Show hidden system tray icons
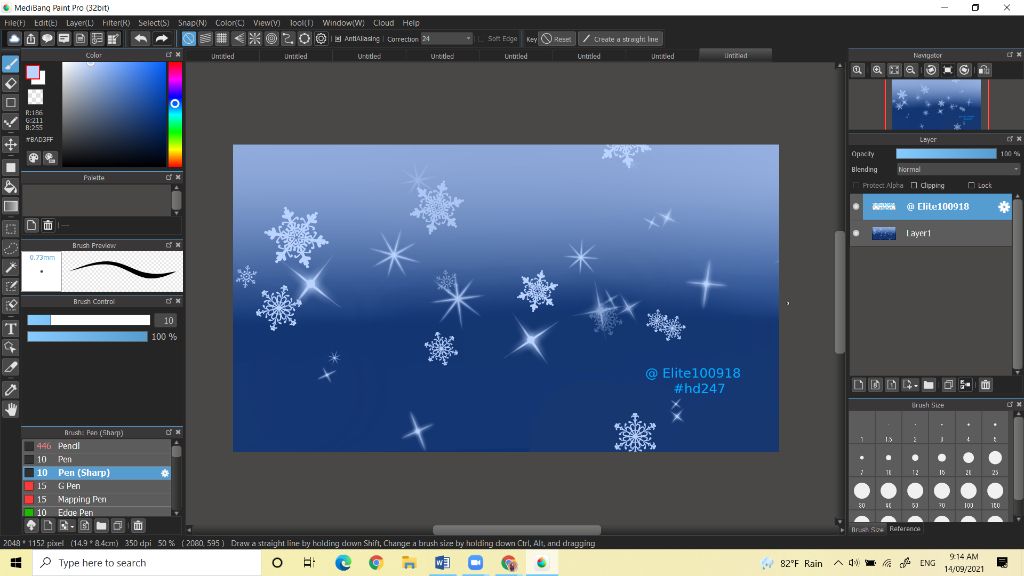Screen dimensions: 1024x576 coord(838,563)
